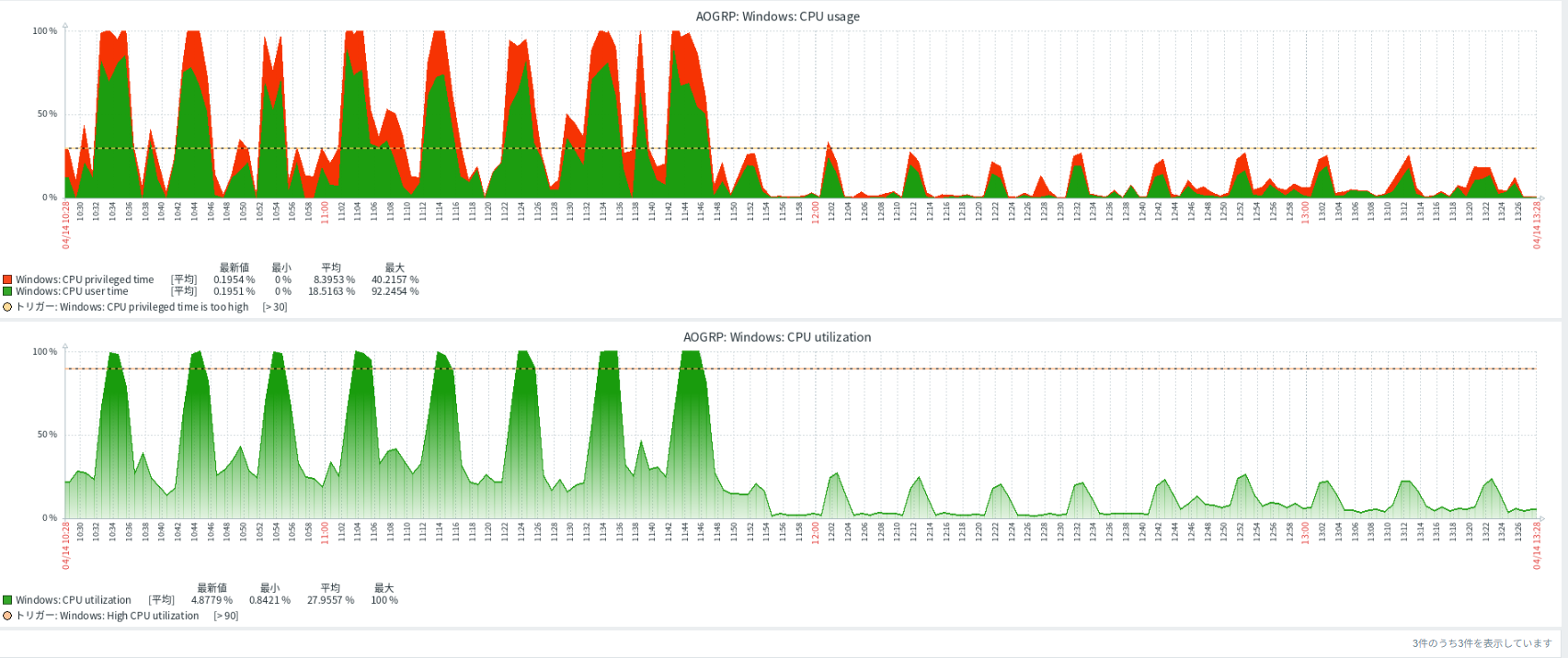Click the red 12:00 marker on CPU usage graph
This screenshot has height=658, width=1568.
click(x=815, y=211)
